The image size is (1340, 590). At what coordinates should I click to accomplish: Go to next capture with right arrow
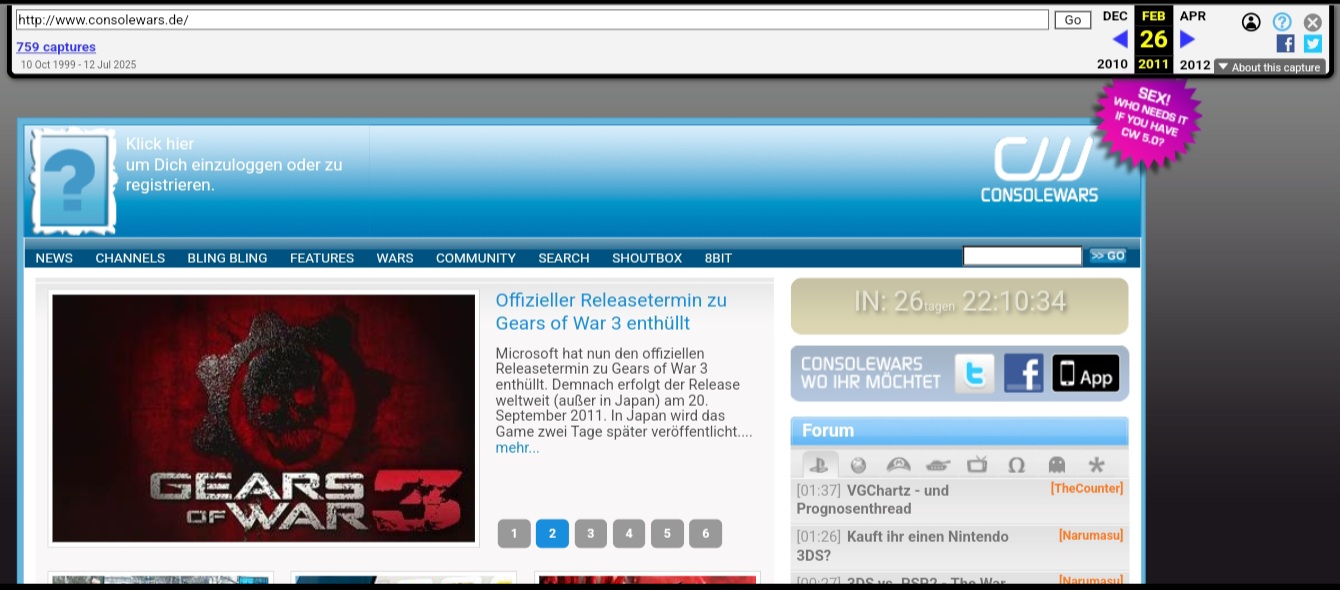pos(1187,39)
